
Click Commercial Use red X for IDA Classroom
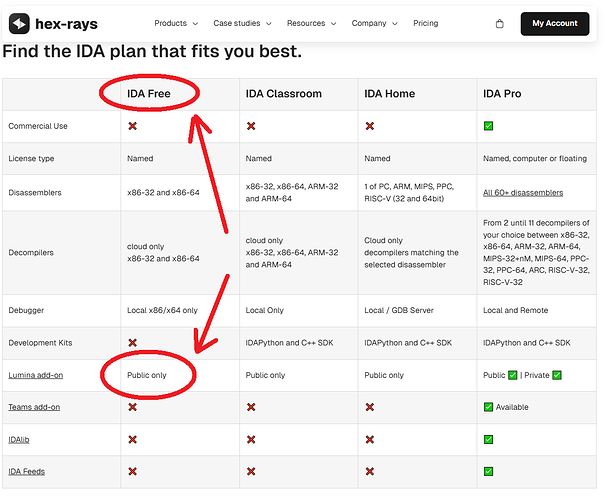251,126
